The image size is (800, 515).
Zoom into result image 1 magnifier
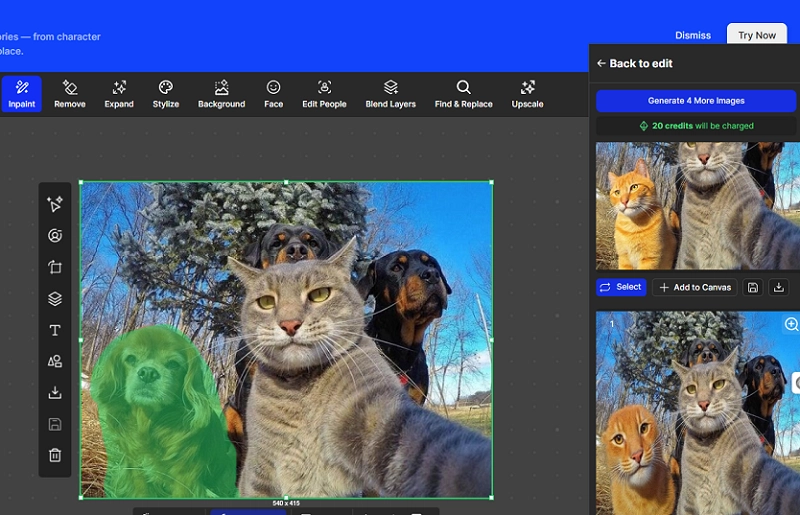coord(791,324)
